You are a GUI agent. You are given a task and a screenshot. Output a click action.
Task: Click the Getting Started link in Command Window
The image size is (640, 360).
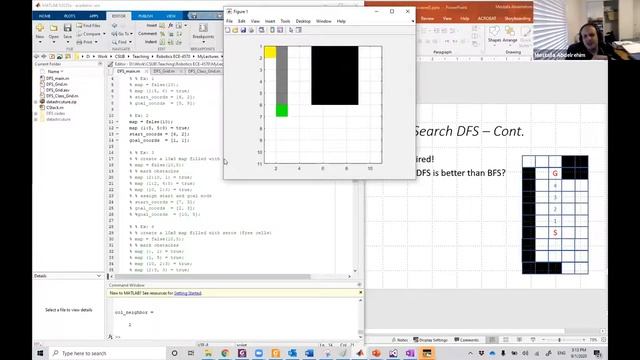(187, 293)
